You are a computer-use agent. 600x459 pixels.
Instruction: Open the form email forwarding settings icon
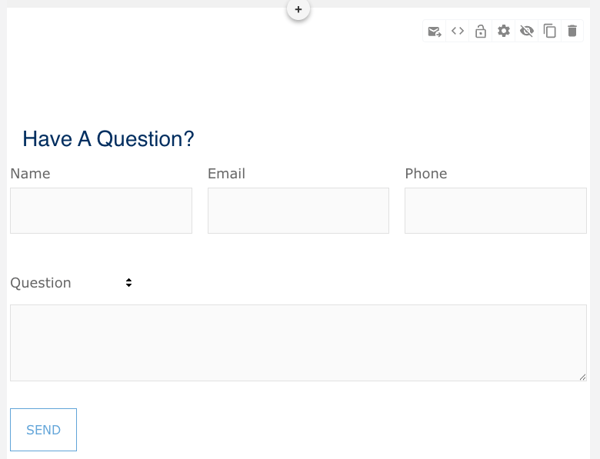(x=434, y=31)
